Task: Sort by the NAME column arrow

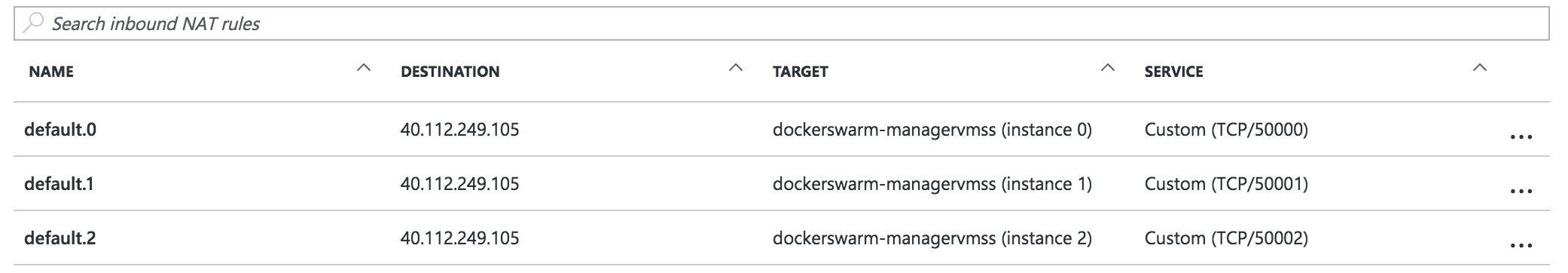Action: pyautogui.click(x=364, y=68)
